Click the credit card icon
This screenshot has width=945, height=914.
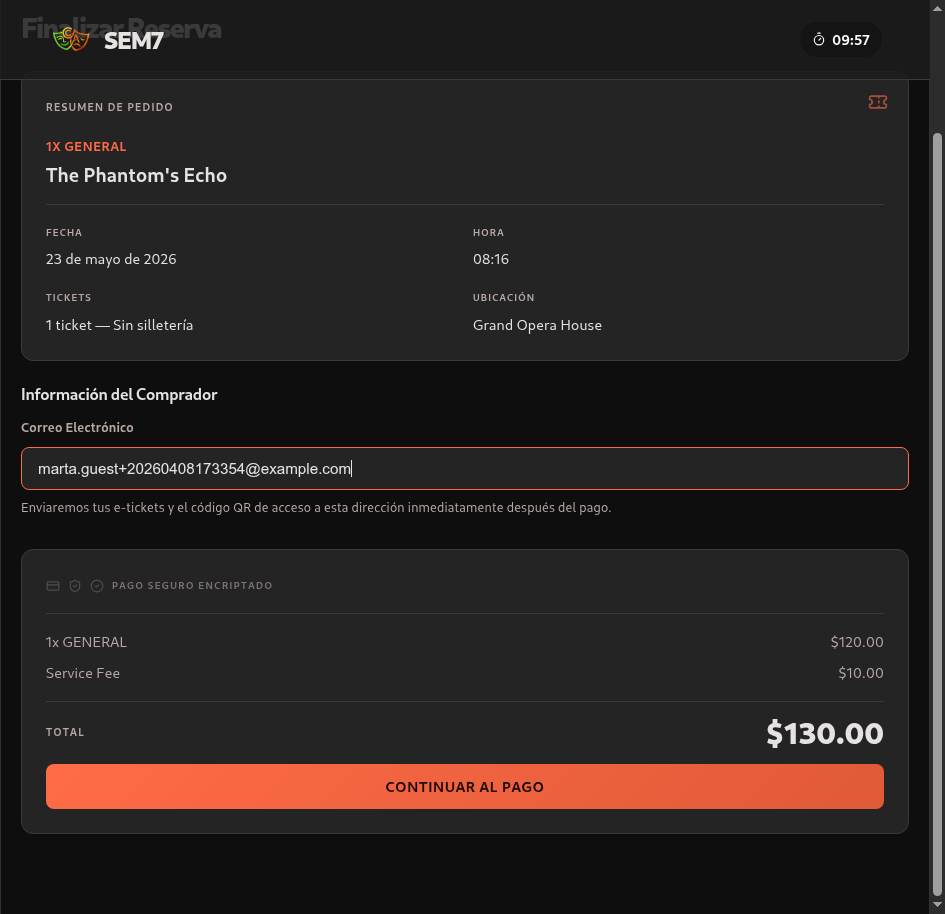[x=53, y=586]
